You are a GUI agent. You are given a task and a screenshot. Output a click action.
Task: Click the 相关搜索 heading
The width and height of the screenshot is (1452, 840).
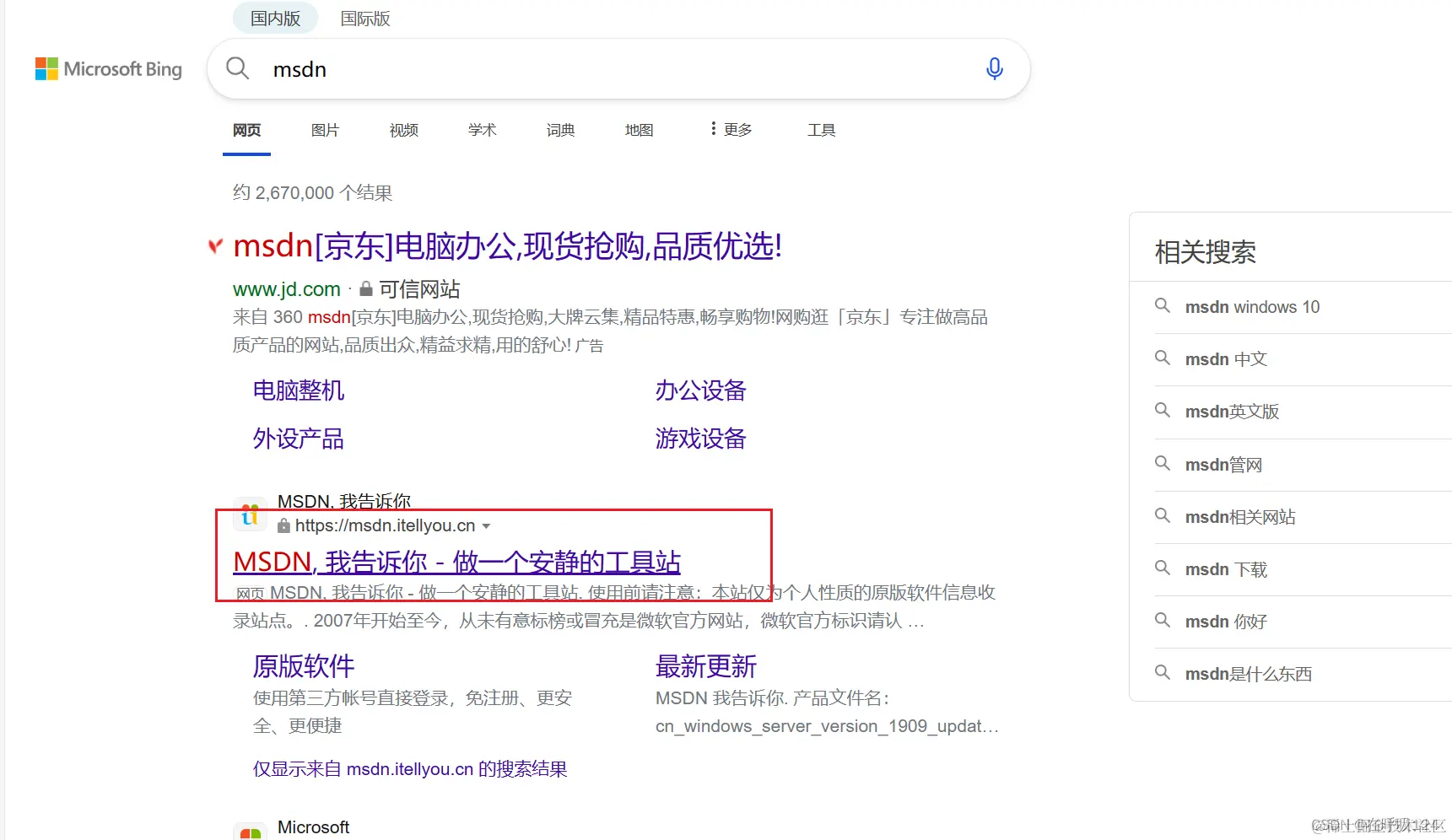(1205, 252)
